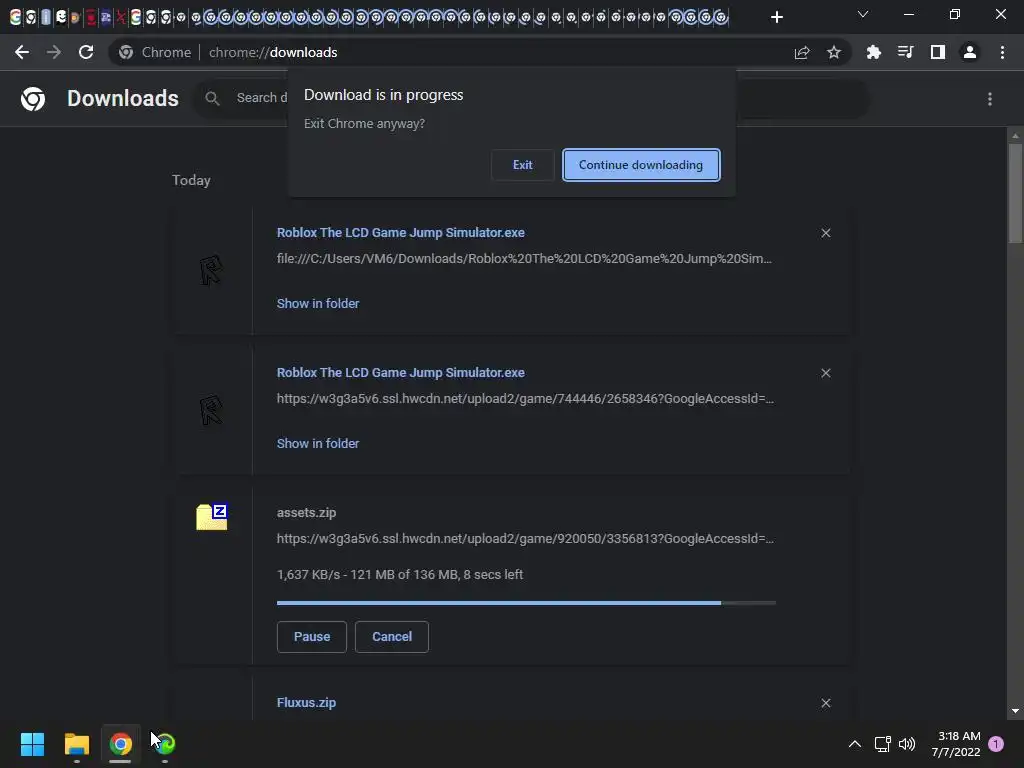Switch to the last tab before the plus

coord(721,17)
